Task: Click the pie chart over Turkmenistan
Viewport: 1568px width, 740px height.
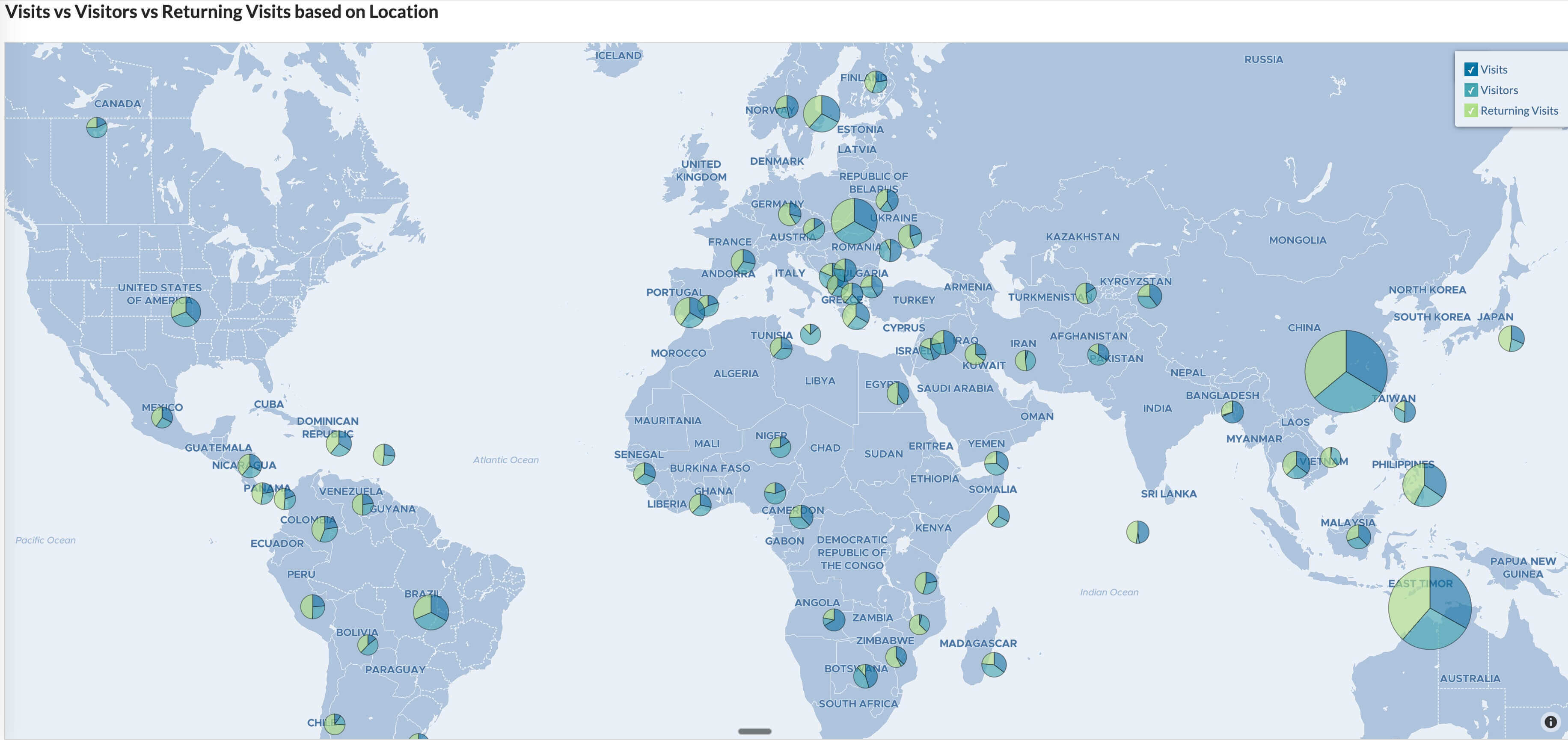Action: coord(1086,293)
